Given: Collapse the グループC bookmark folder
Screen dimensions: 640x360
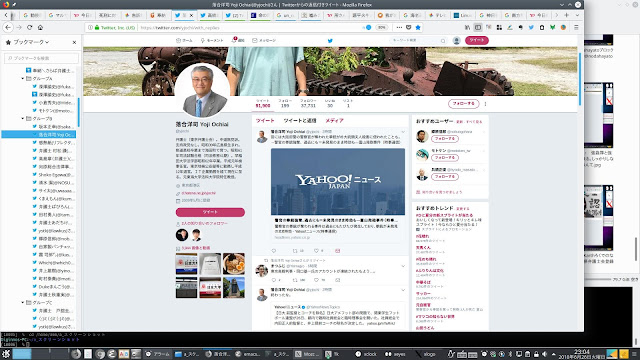Looking at the screenshot, I should (x=23, y=302).
